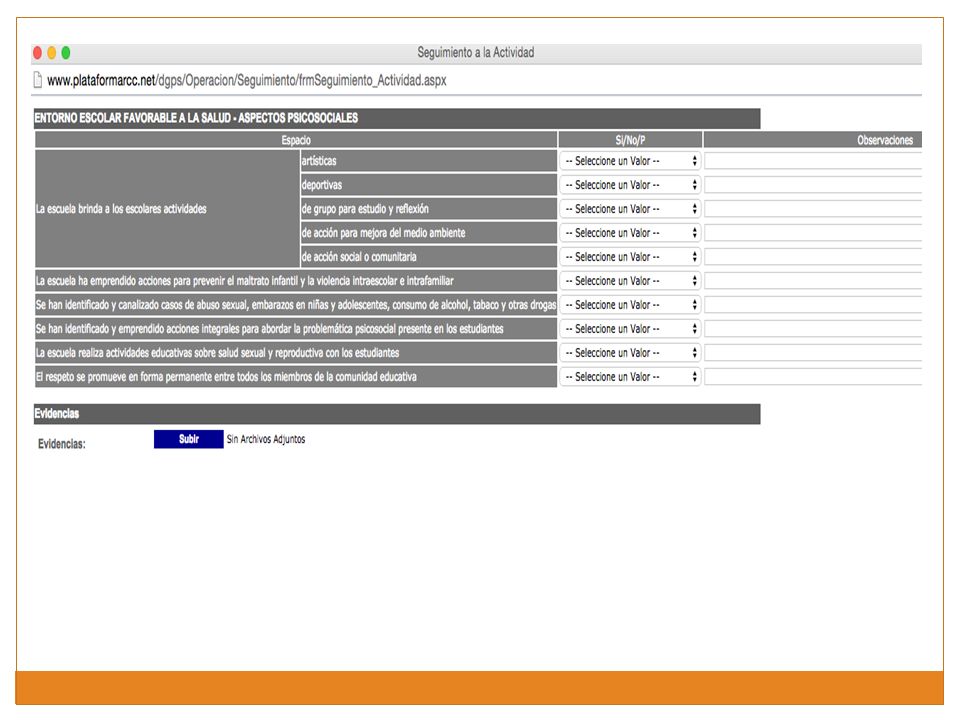
Task: Click 'Seguimiento a la Actividad' window title
Action: (x=476, y=53)
